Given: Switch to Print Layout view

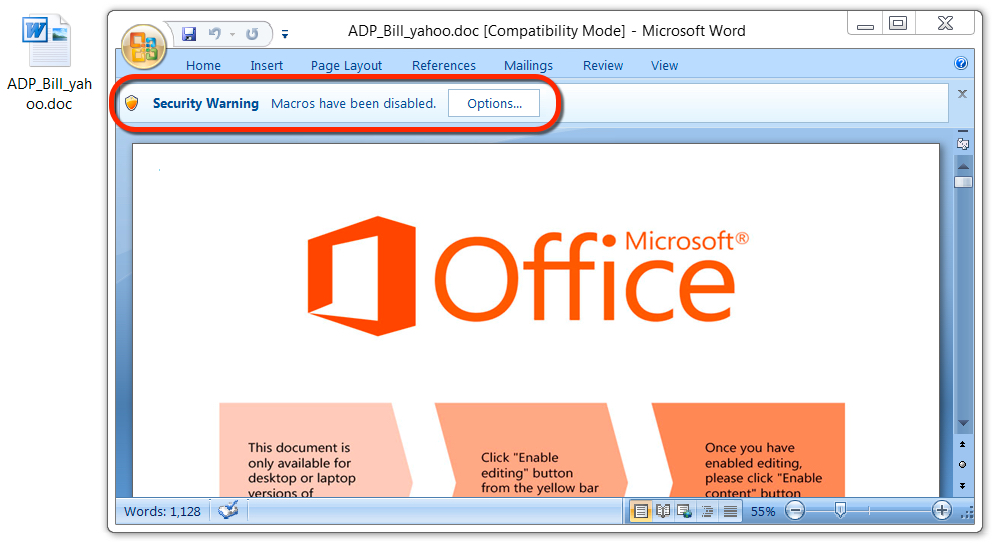Looking at the screenshot, I should (x=641, y=511).
